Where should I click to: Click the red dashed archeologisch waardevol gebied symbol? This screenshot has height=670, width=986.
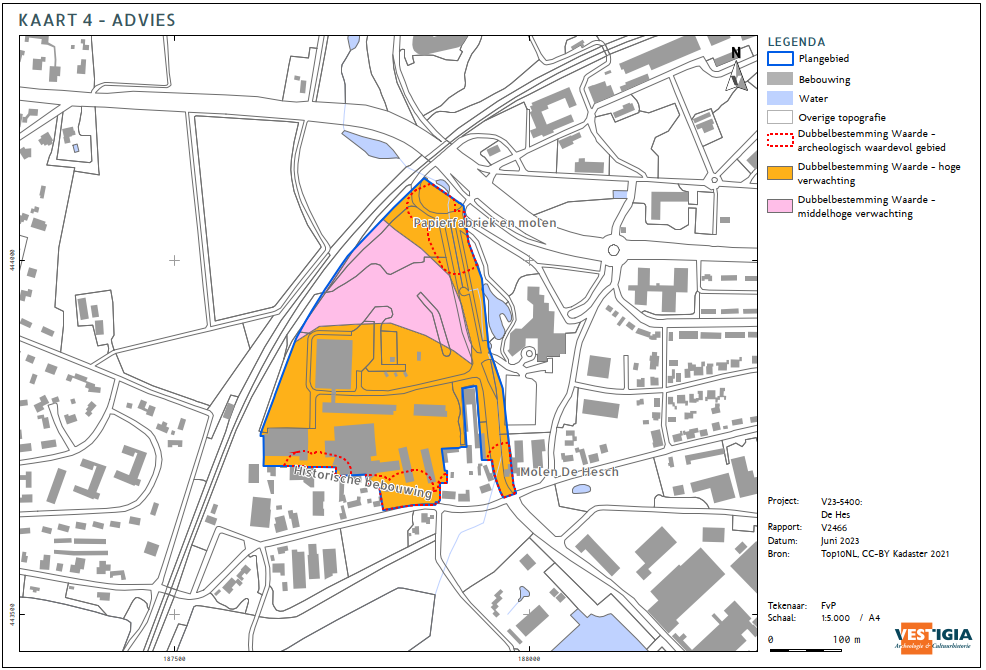pyautogui.click(x=780, y=140)
